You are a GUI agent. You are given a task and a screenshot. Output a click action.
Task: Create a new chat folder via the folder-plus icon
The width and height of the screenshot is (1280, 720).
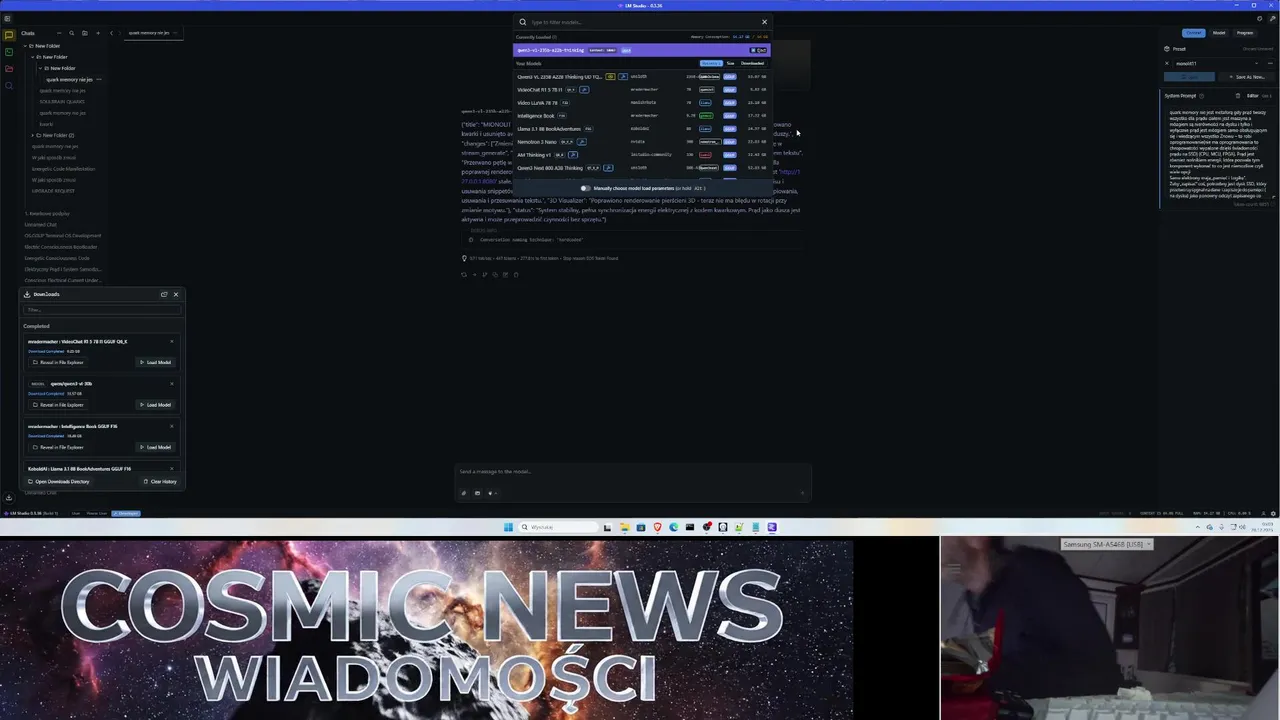click(85, 33)
